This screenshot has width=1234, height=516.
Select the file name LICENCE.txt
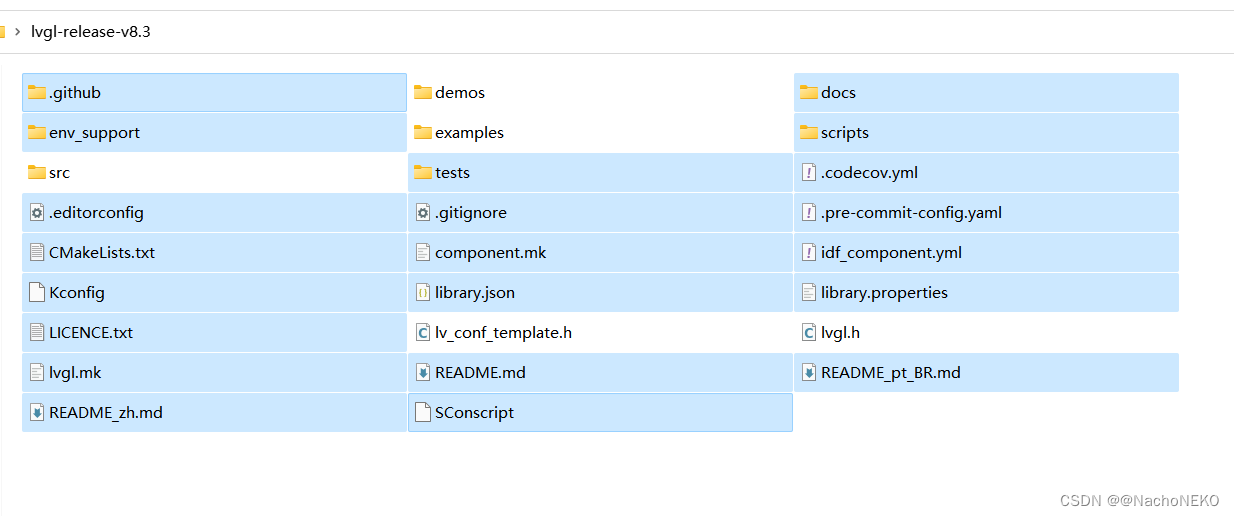point(91,332)
